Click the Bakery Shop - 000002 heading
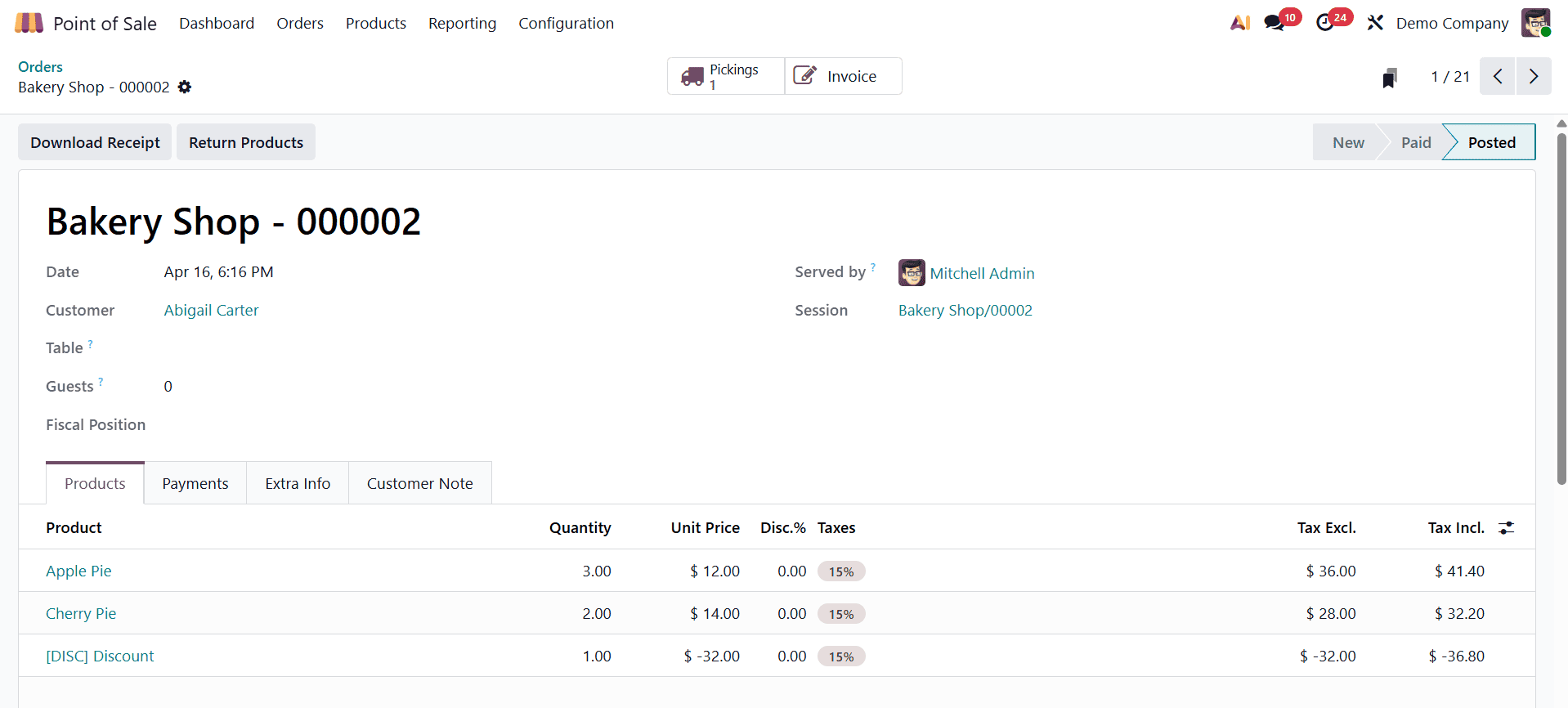Image resolution: width=1568 pixels, height=708 pixels. 234,222
